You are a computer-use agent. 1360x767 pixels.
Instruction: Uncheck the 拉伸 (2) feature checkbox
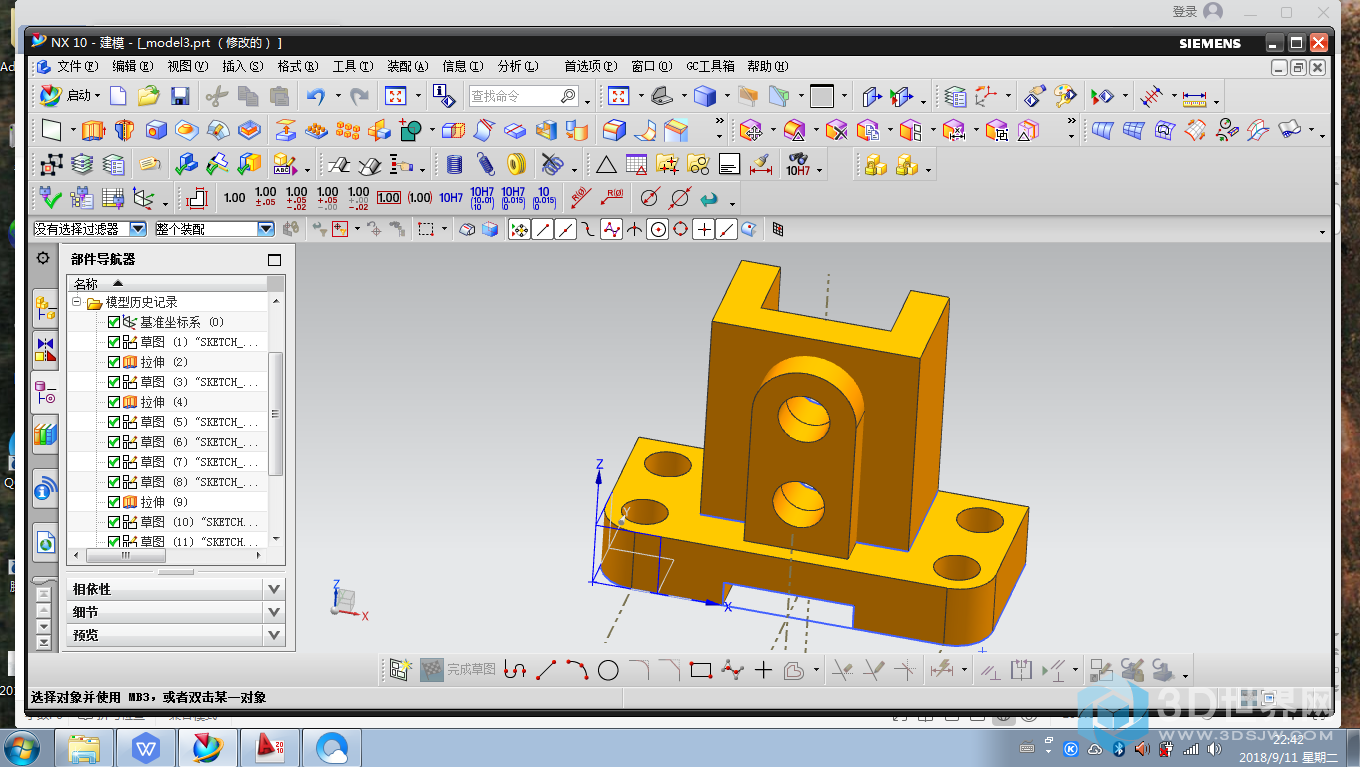pyautogui.click(x=113, y=362)
